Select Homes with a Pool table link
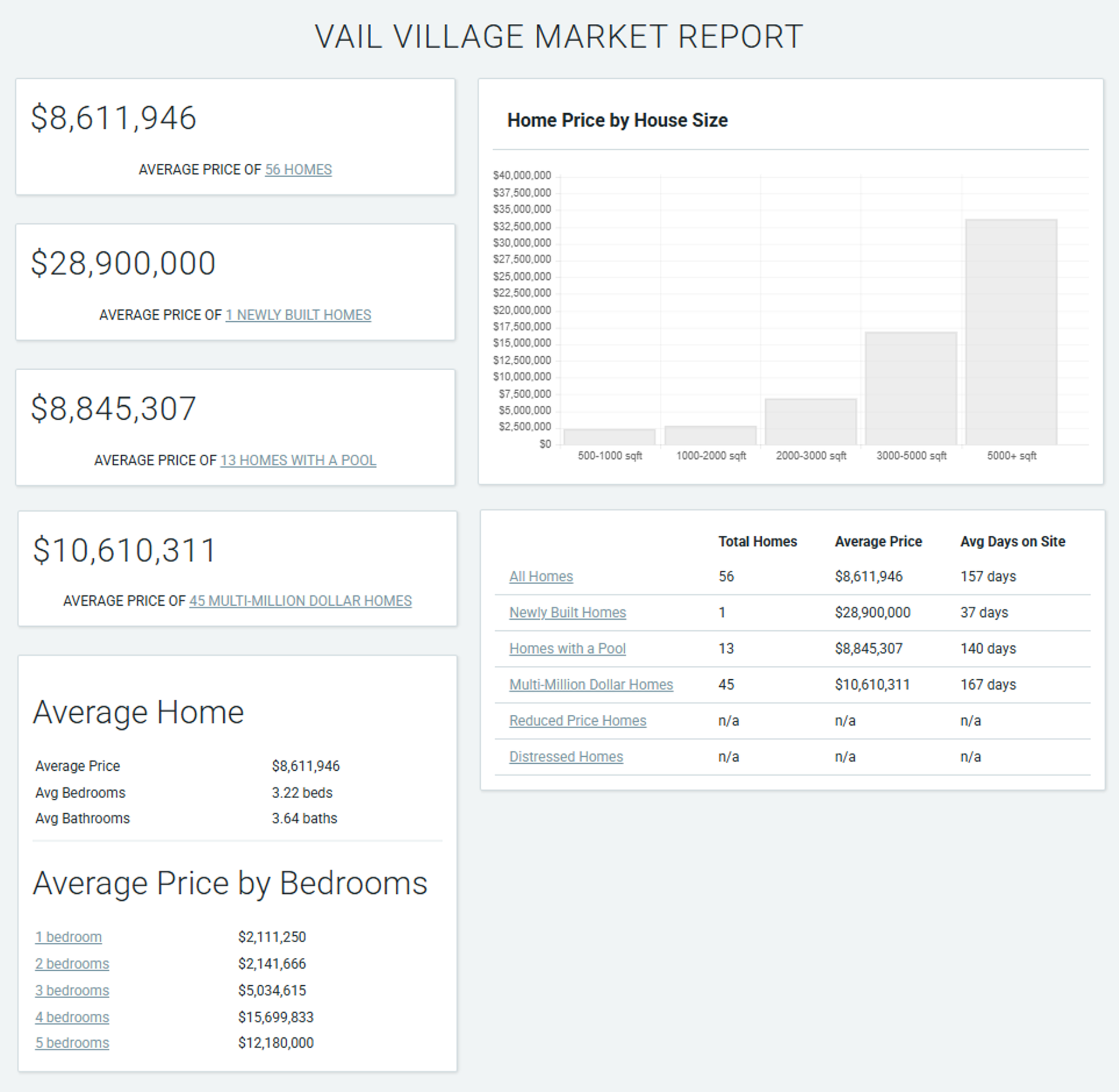This screenshot has width=1119, height=1092. tap(567, 649)
